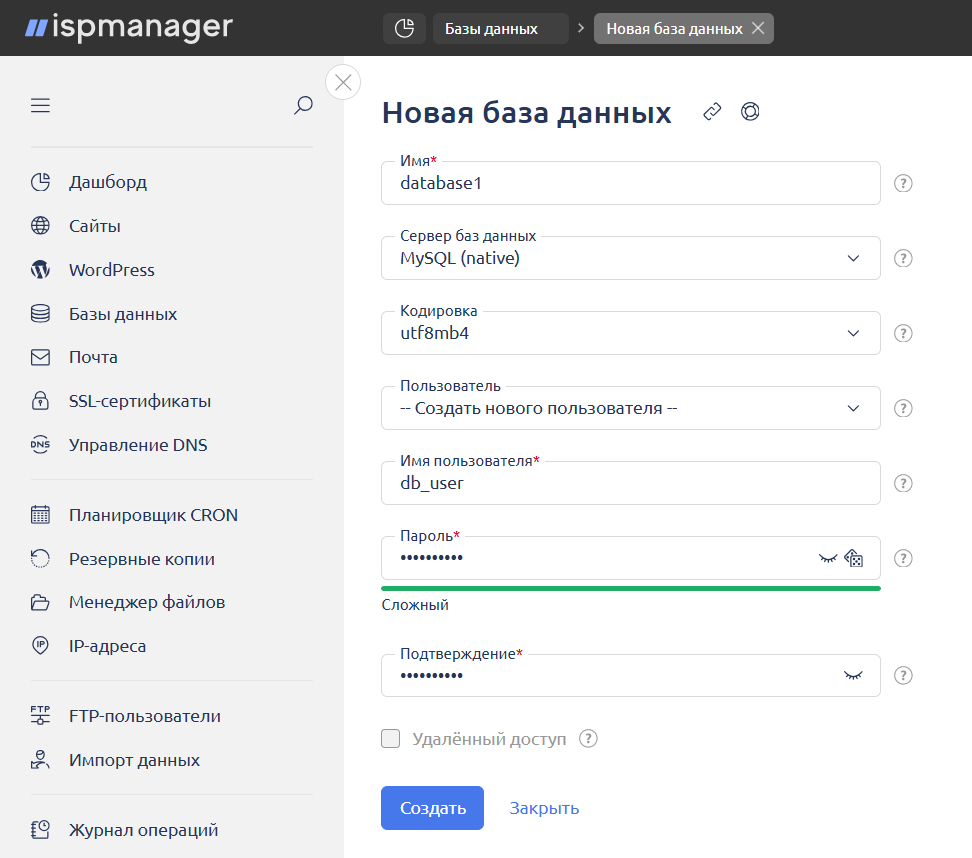The height and width of the screenshot is (858, 972).
Task: Click the Закрыть link
Action: coord(544,808)
